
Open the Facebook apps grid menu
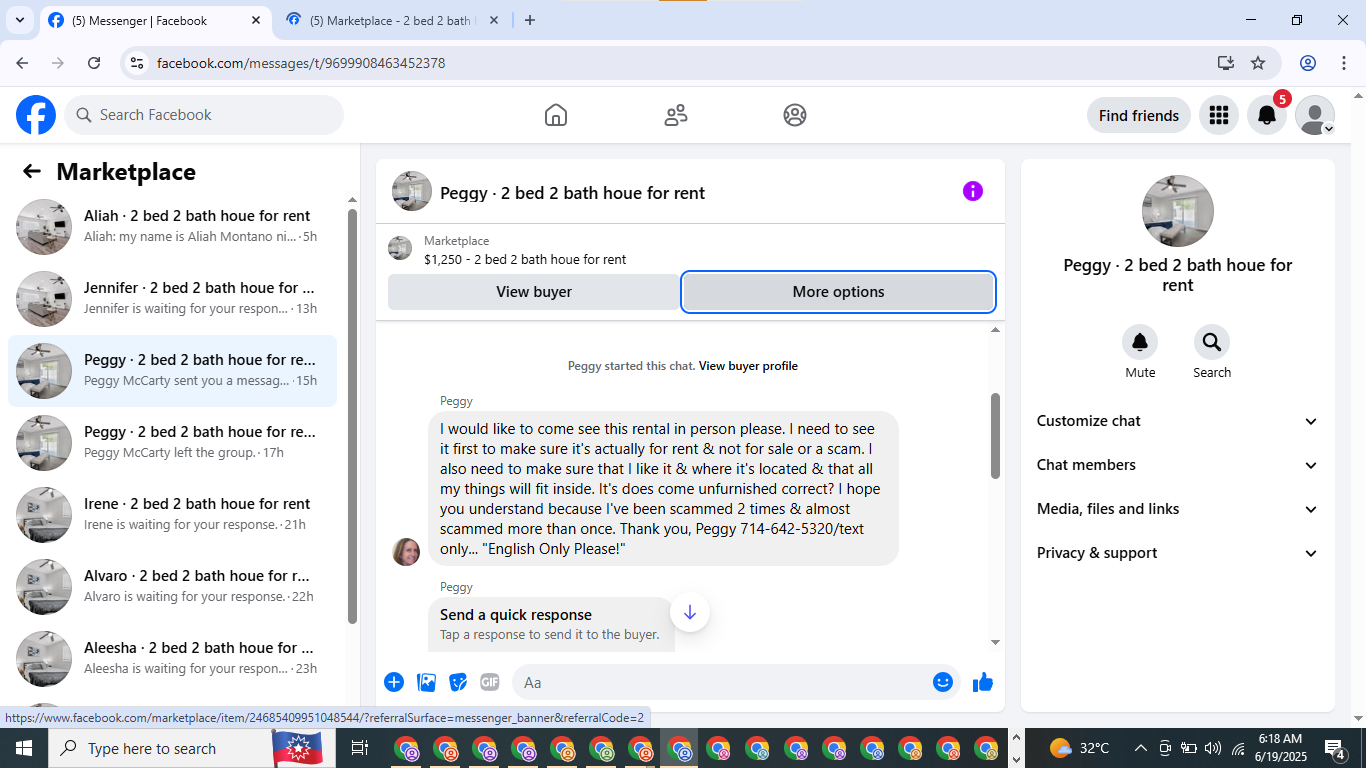click(1218, 115)
